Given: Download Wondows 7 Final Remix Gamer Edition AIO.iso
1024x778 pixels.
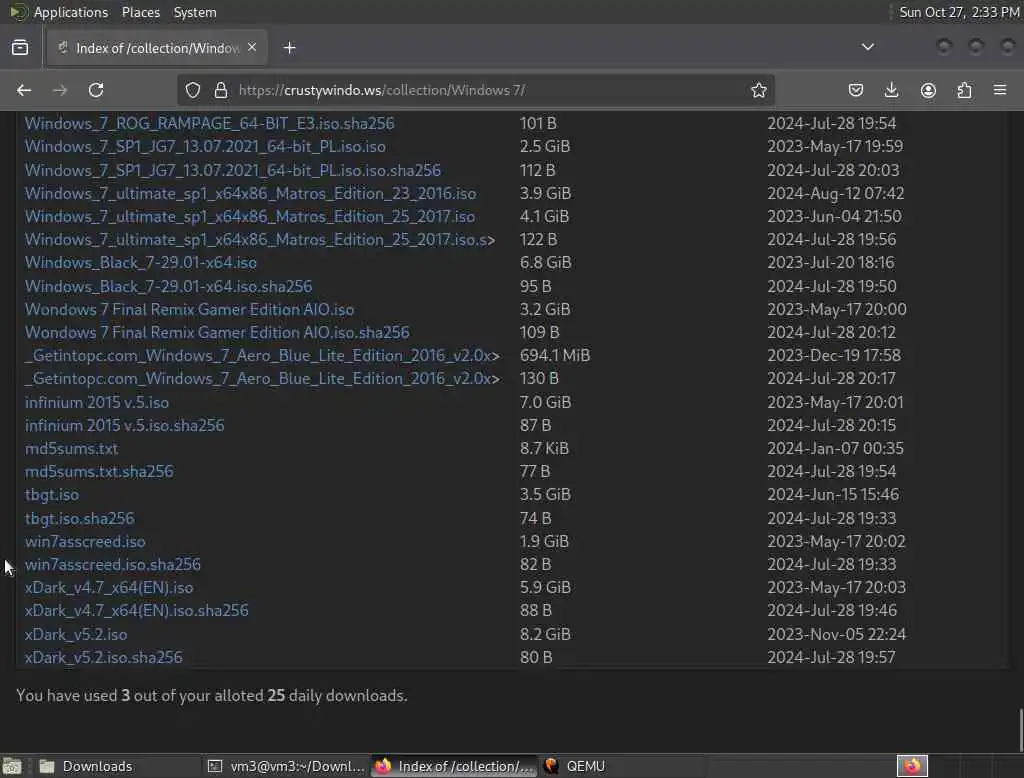Looking at the screenshot, I should click(189, 310).
